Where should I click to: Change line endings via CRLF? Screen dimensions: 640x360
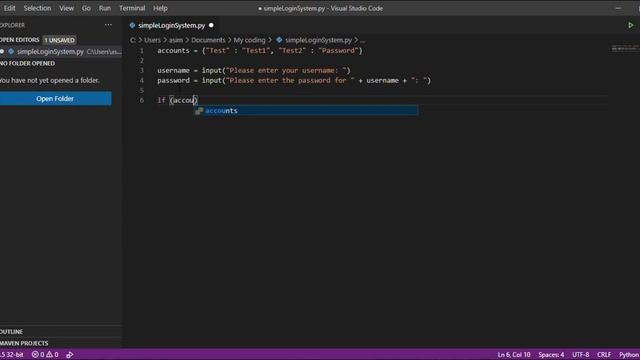point(604,355)
